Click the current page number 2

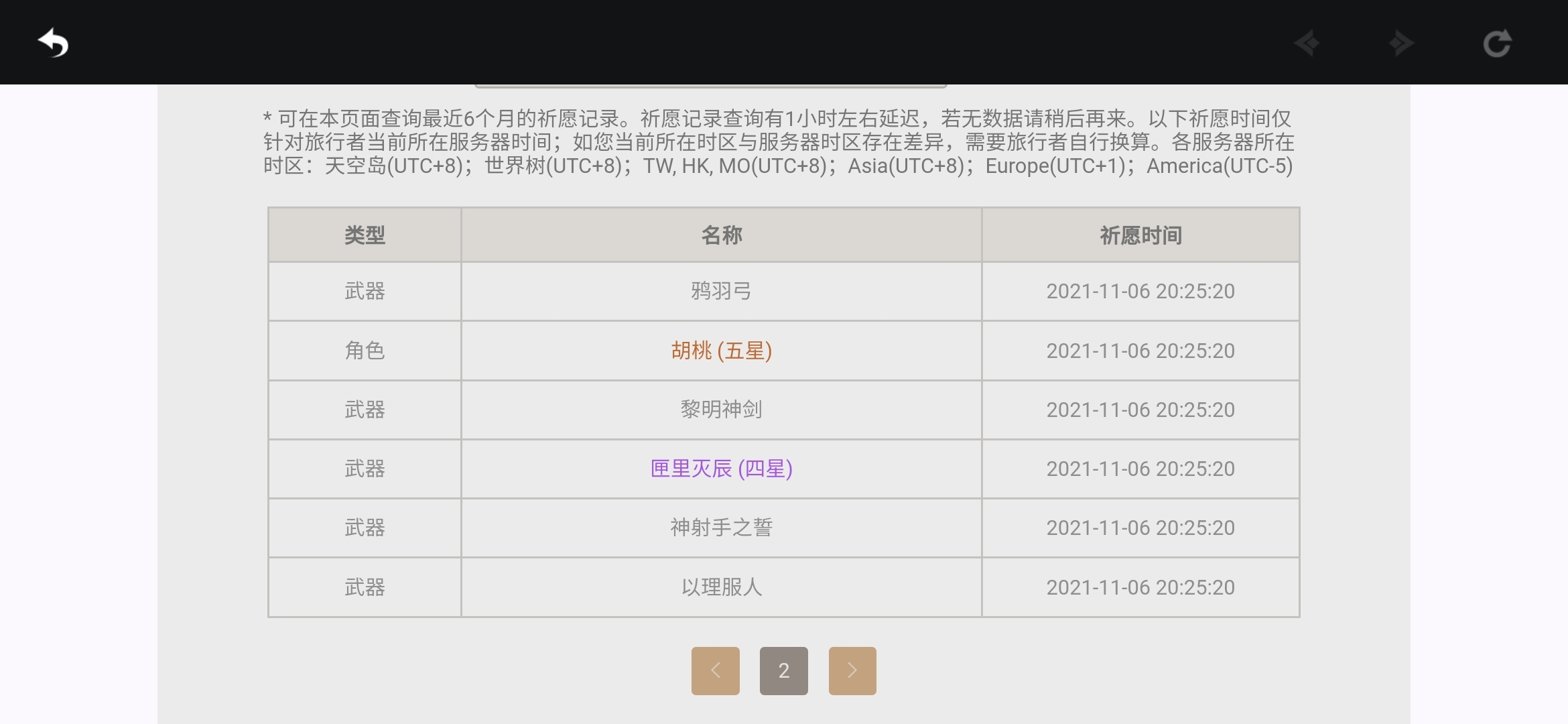784,670
